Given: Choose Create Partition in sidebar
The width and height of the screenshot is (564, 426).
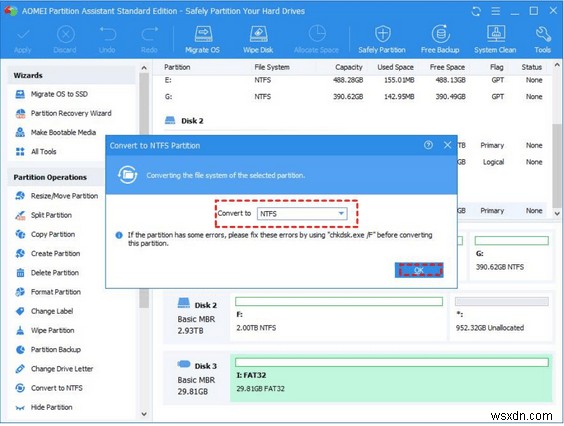Looking at the screenshot, I should coord(48,254).
